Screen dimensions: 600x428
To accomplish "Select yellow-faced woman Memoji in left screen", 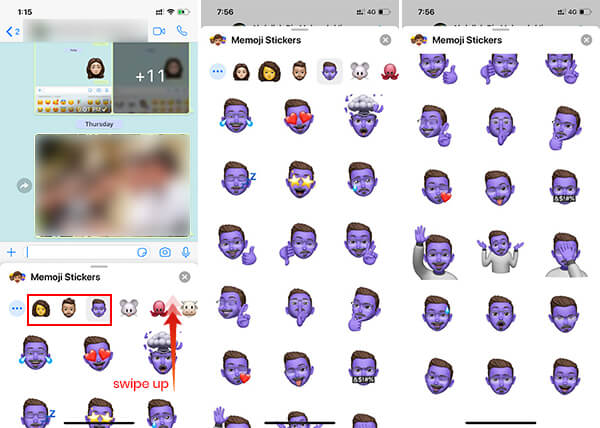I will pos(41,308).
